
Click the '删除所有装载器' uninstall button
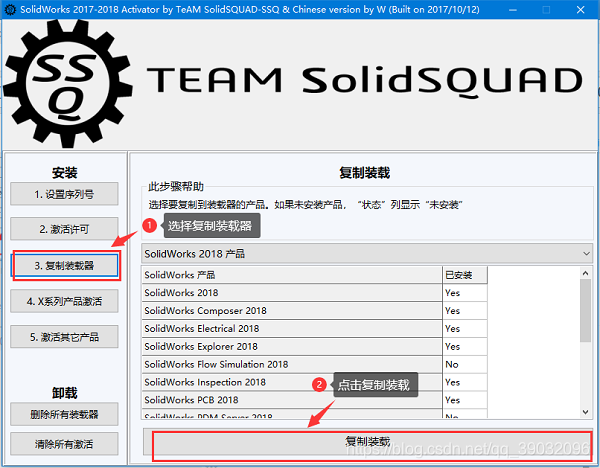[64, 414]
